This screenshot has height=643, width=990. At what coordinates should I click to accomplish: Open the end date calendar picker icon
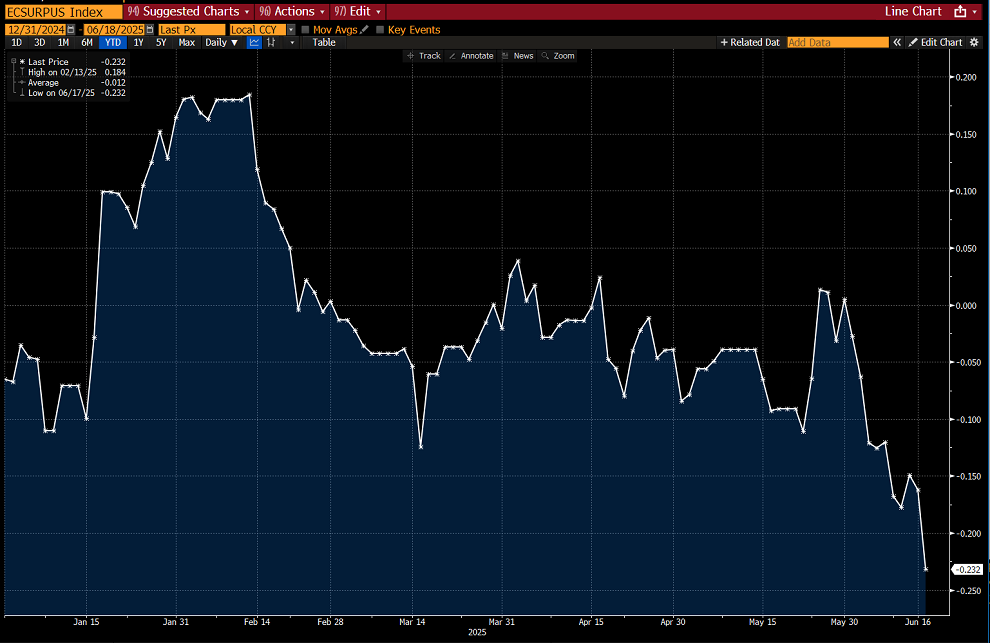[x=150, y=30]
